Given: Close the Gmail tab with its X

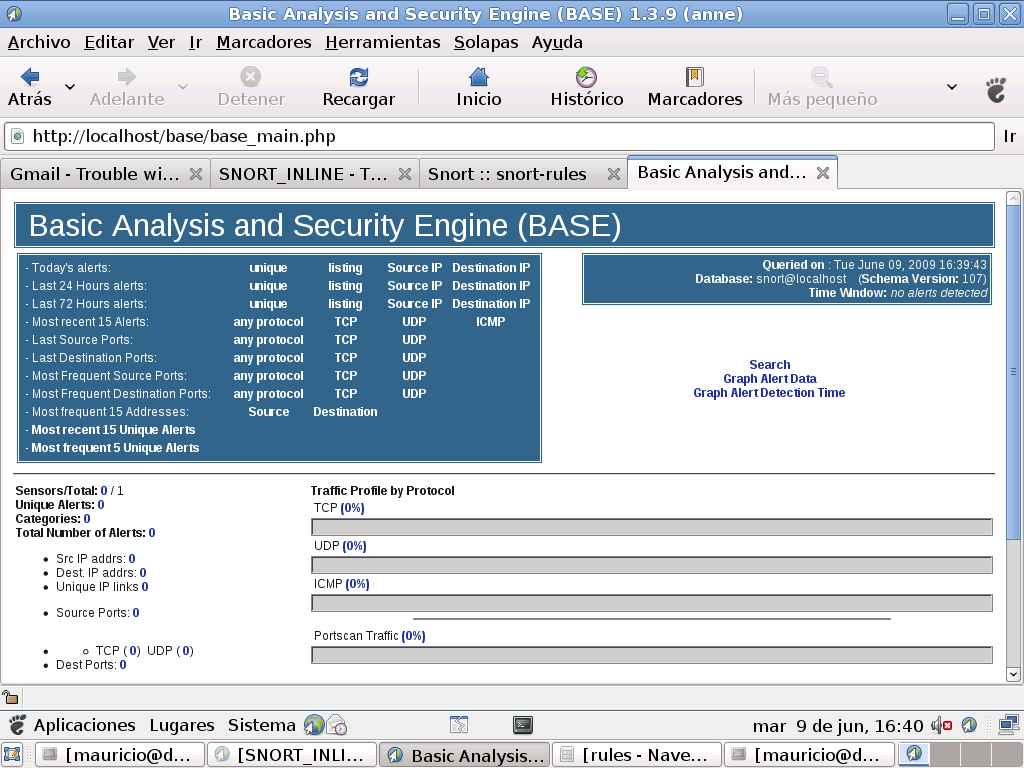Looking at the screenshot, I should [x=196, y=174].
